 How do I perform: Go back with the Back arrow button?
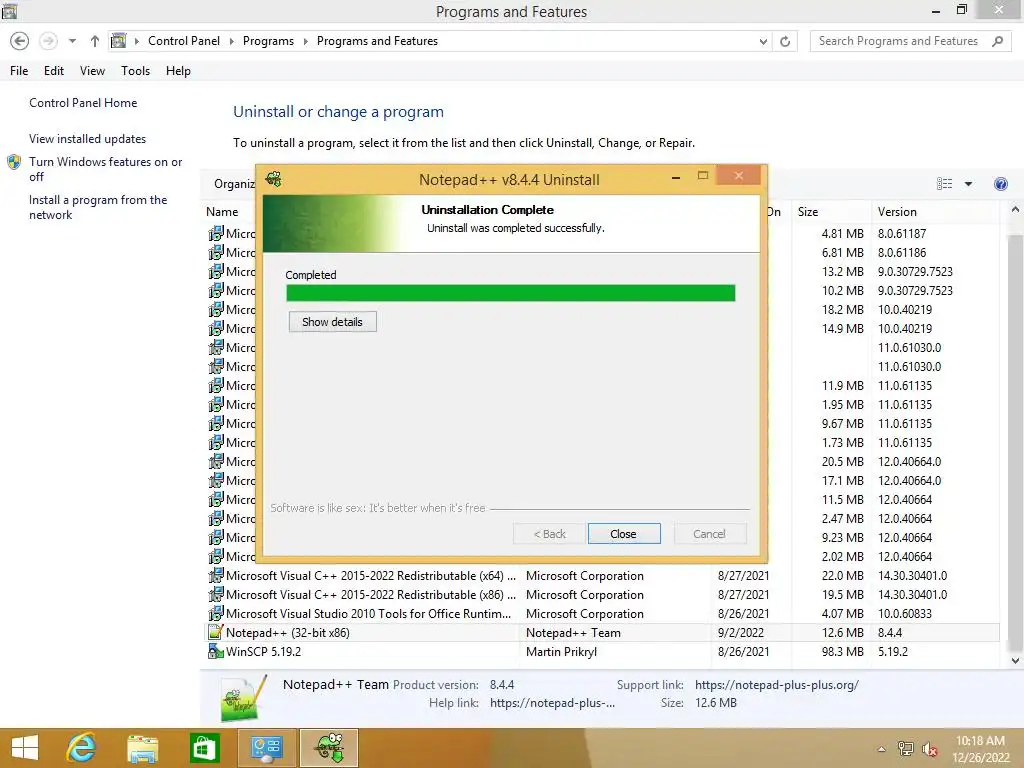pos(20,41)
